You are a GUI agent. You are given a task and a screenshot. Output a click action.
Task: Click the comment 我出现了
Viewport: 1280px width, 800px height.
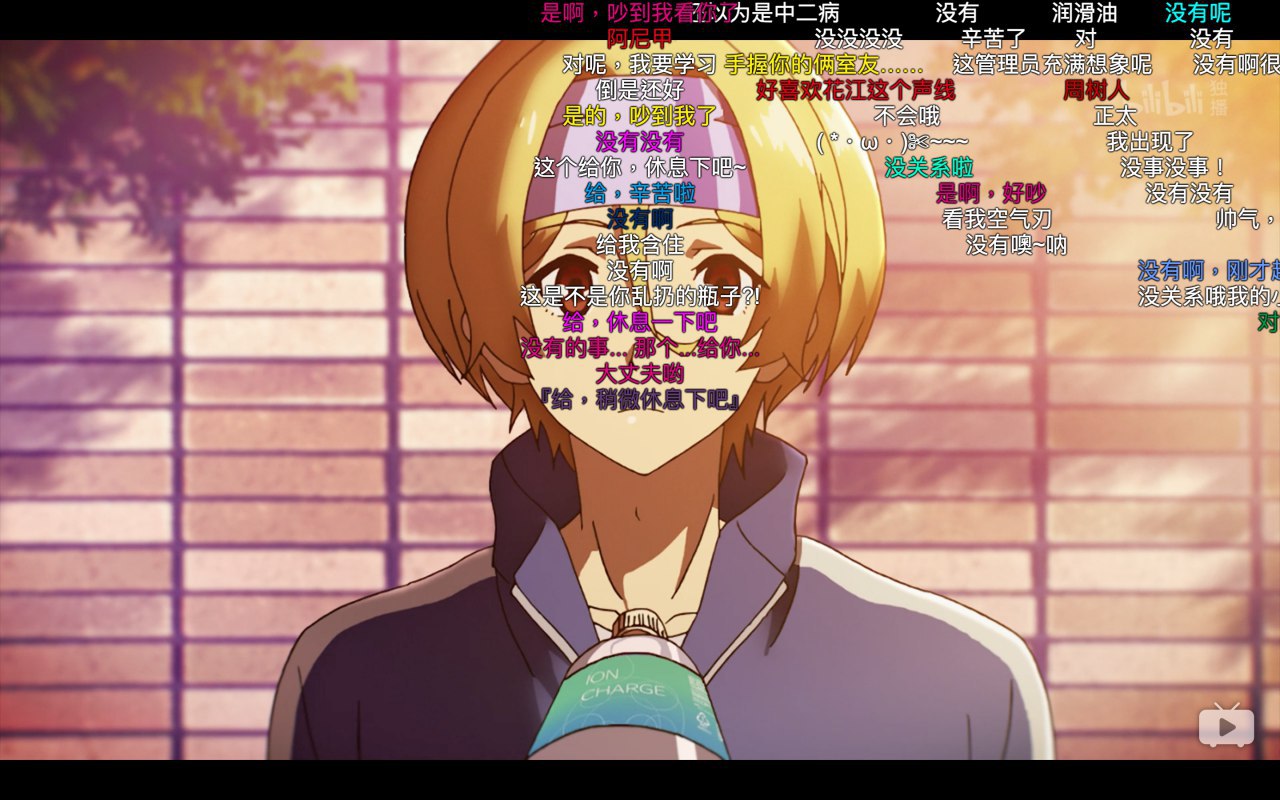1151,142
